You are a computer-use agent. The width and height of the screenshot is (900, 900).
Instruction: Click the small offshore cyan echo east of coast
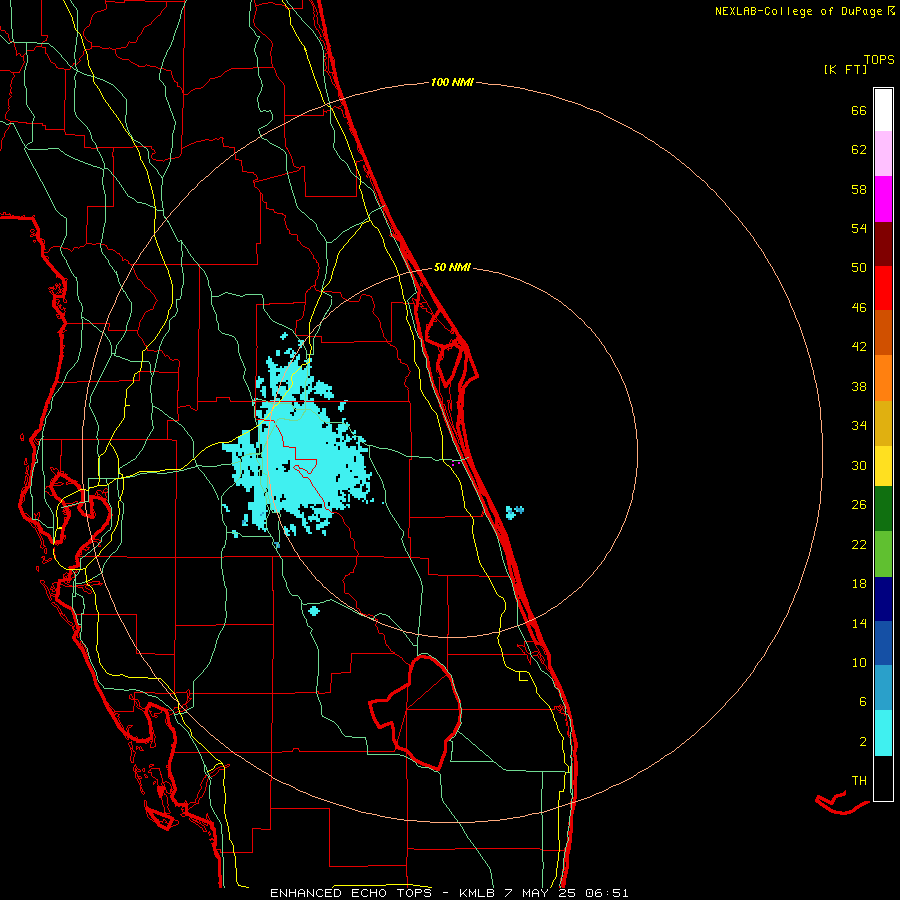(514, 512)
